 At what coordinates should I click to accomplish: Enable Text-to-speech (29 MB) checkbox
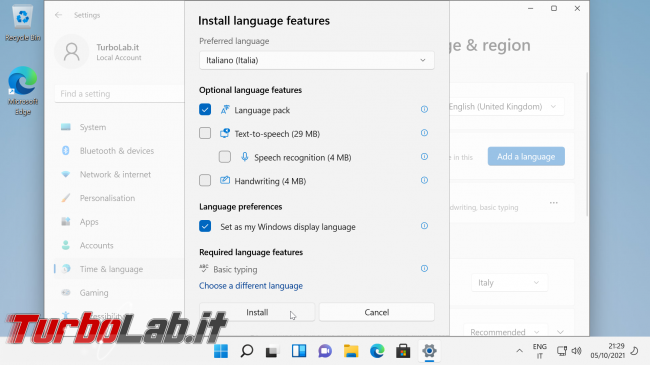click(x=205, y=133)
